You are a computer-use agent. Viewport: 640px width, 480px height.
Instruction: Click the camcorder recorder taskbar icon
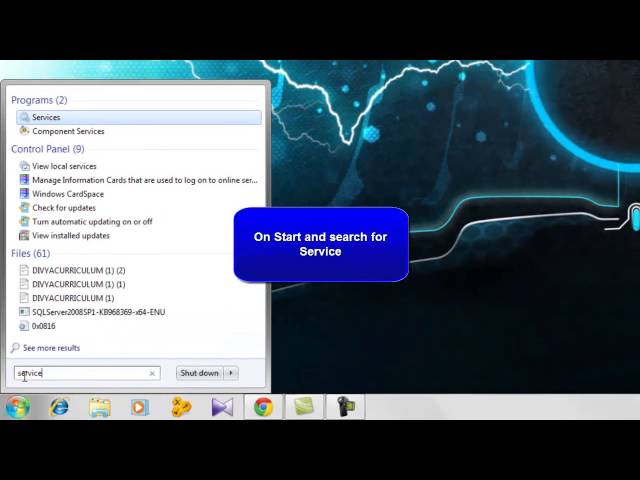tap(345, 407)
